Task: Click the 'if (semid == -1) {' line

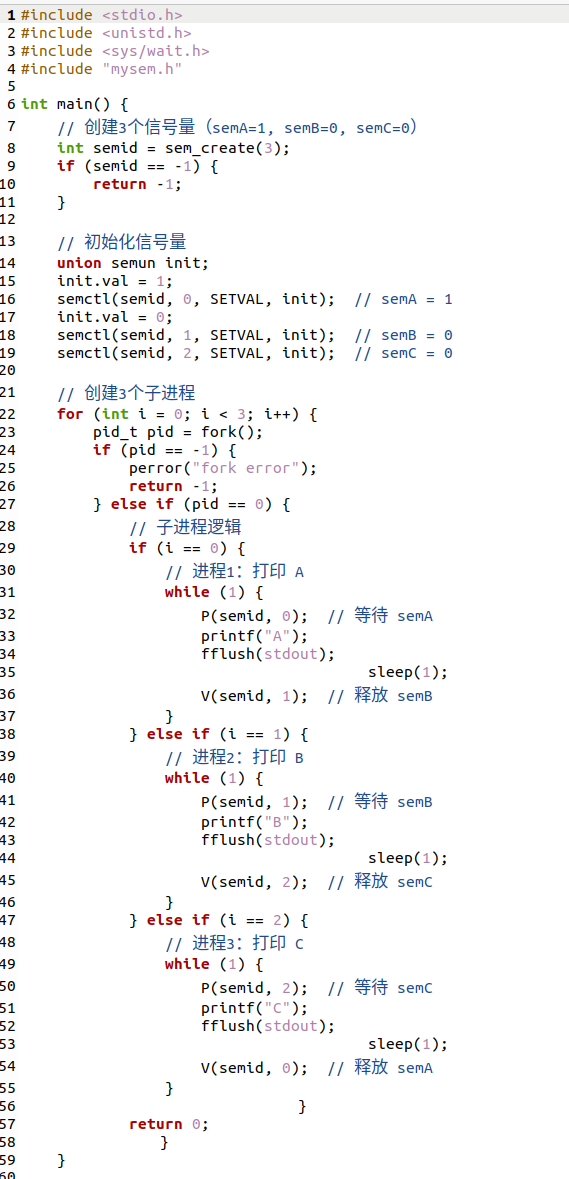Action: point(138,165)
